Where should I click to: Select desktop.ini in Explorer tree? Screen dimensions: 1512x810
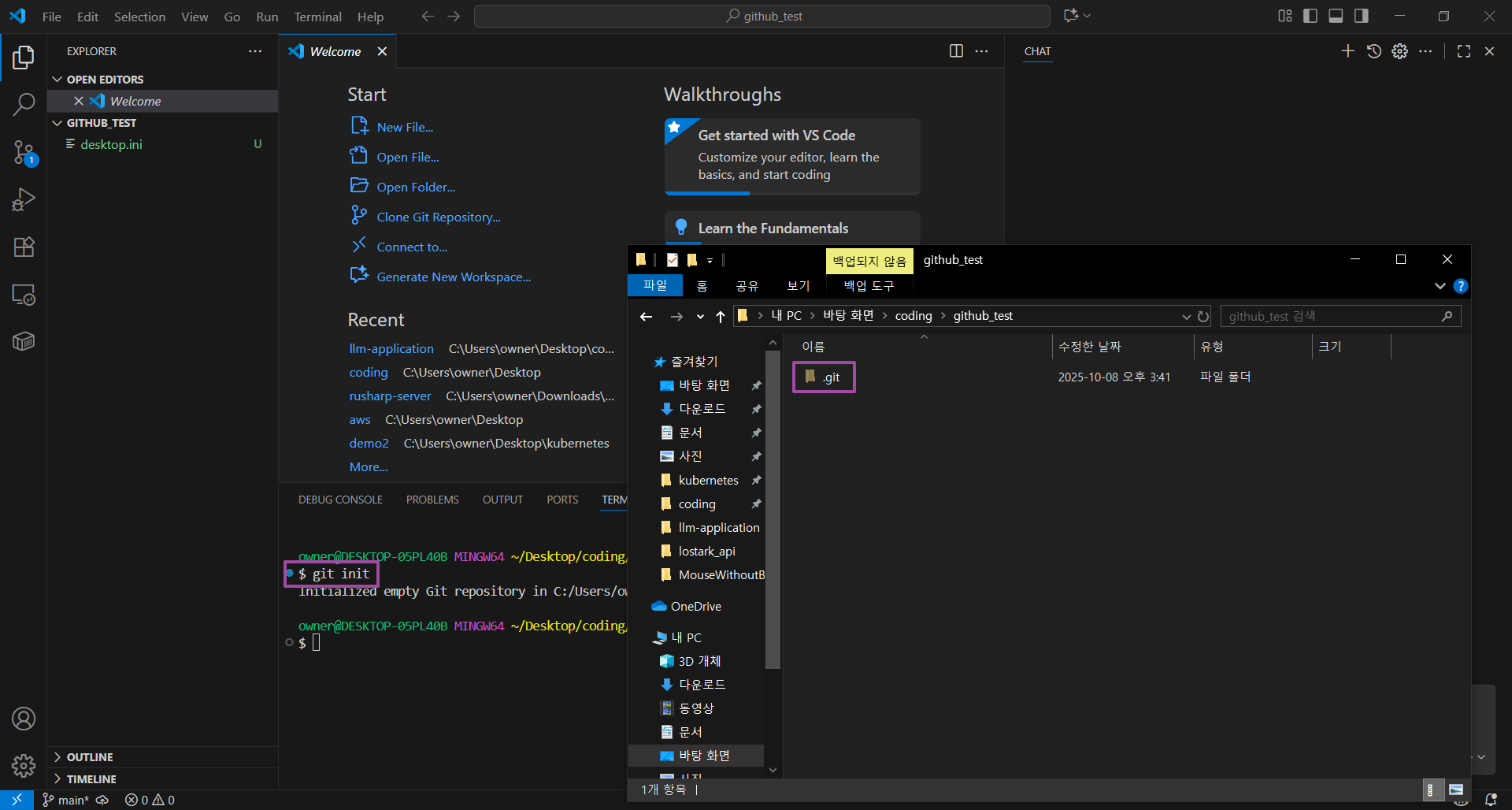(162, 144)
